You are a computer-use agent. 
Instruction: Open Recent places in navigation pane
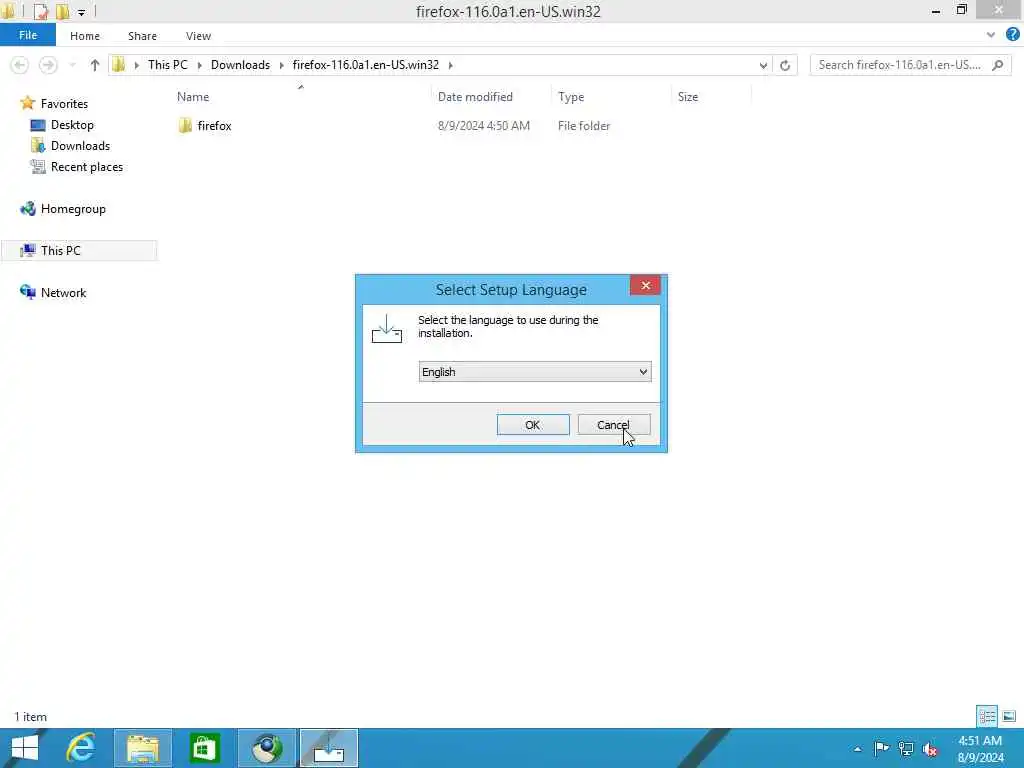pos(87,167)
